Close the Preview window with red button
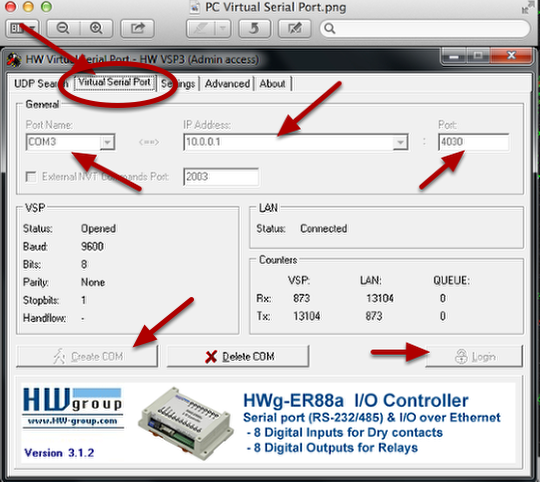This screenshot has height=482, width=540. pyautogui.click(x=10, y=7)
